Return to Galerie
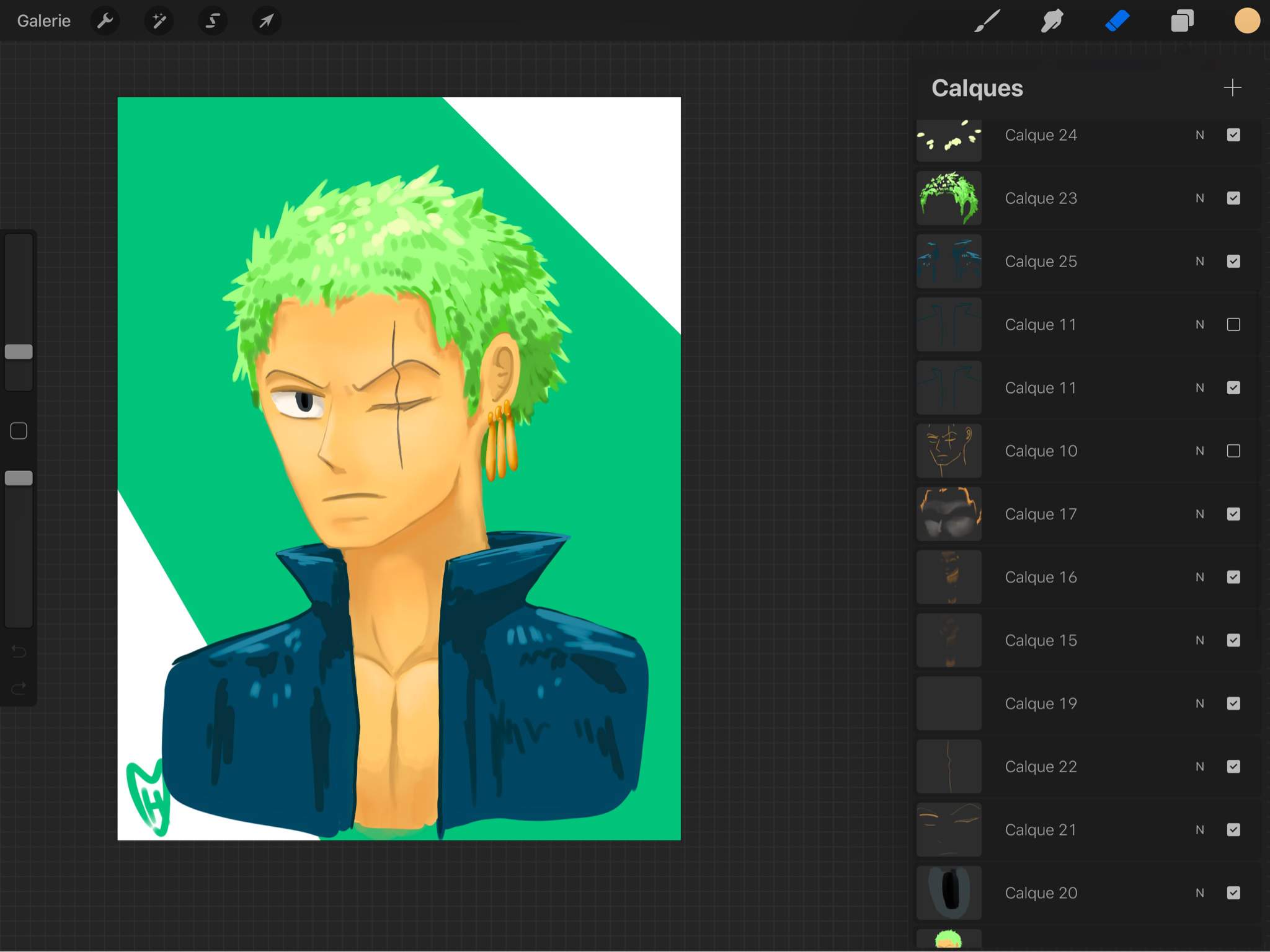1270x952 pixels. pyautogui.click(x=43, y=21)
